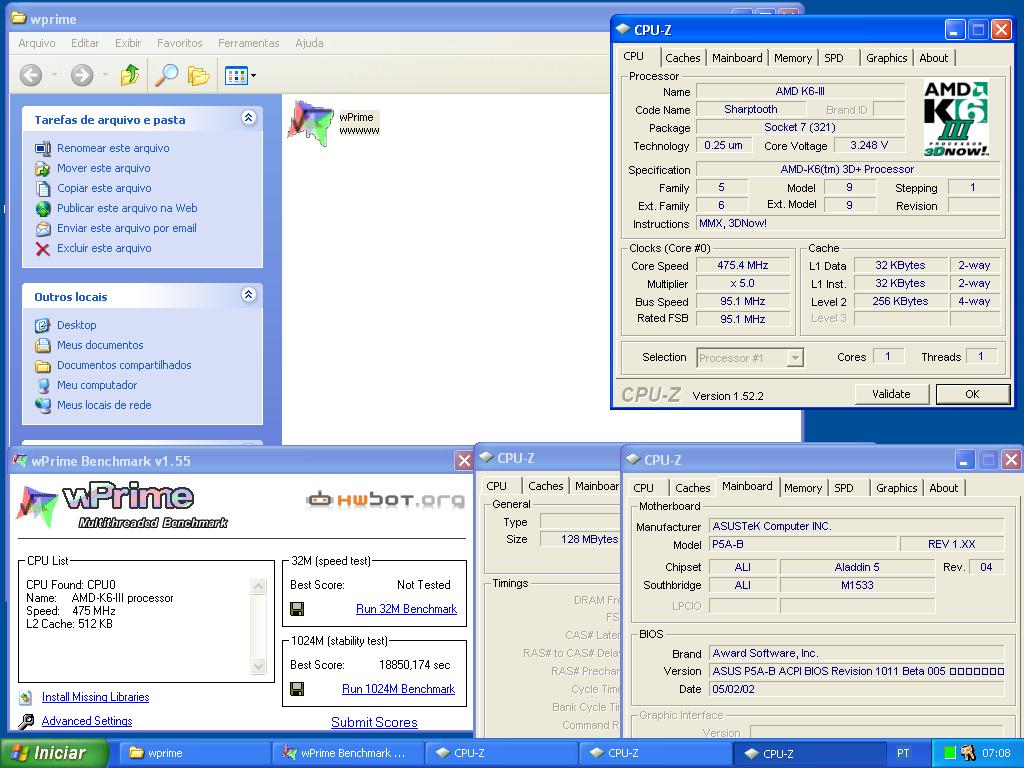
Task: Click Submit Scores link
Action: (x=374, y=722)
